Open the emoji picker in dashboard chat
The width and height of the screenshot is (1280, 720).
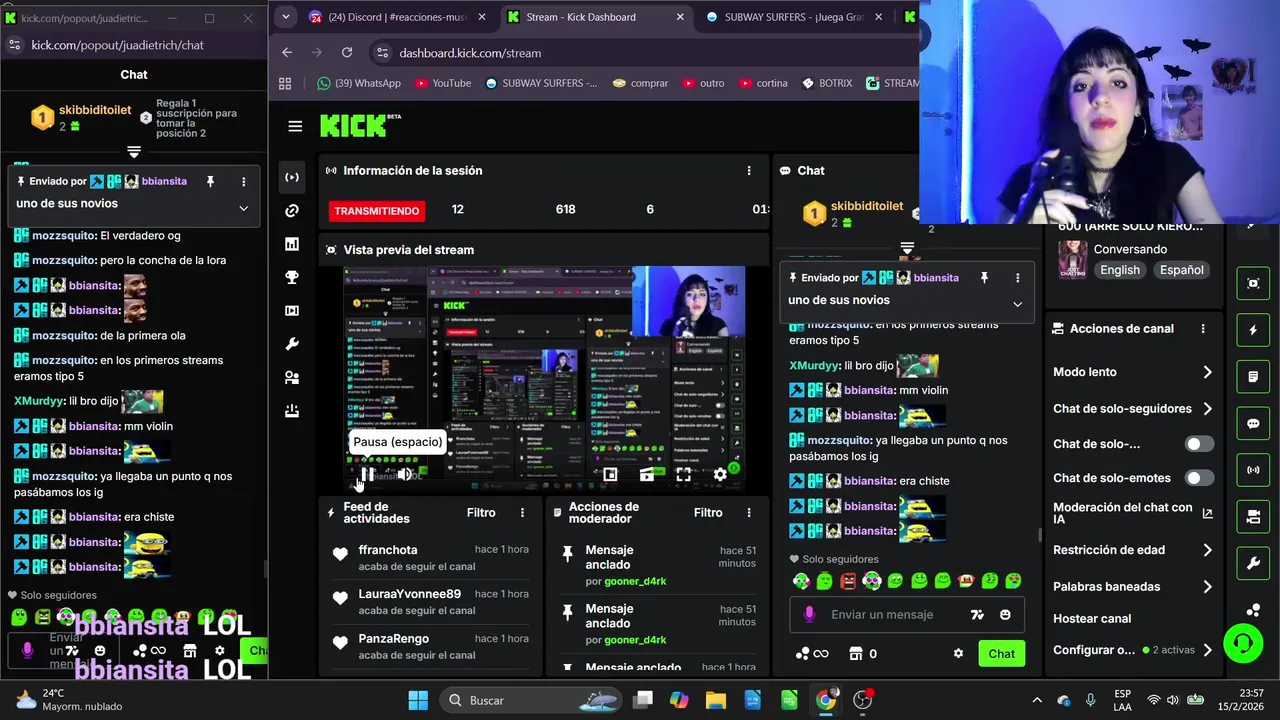click(x=1005, y=615)
